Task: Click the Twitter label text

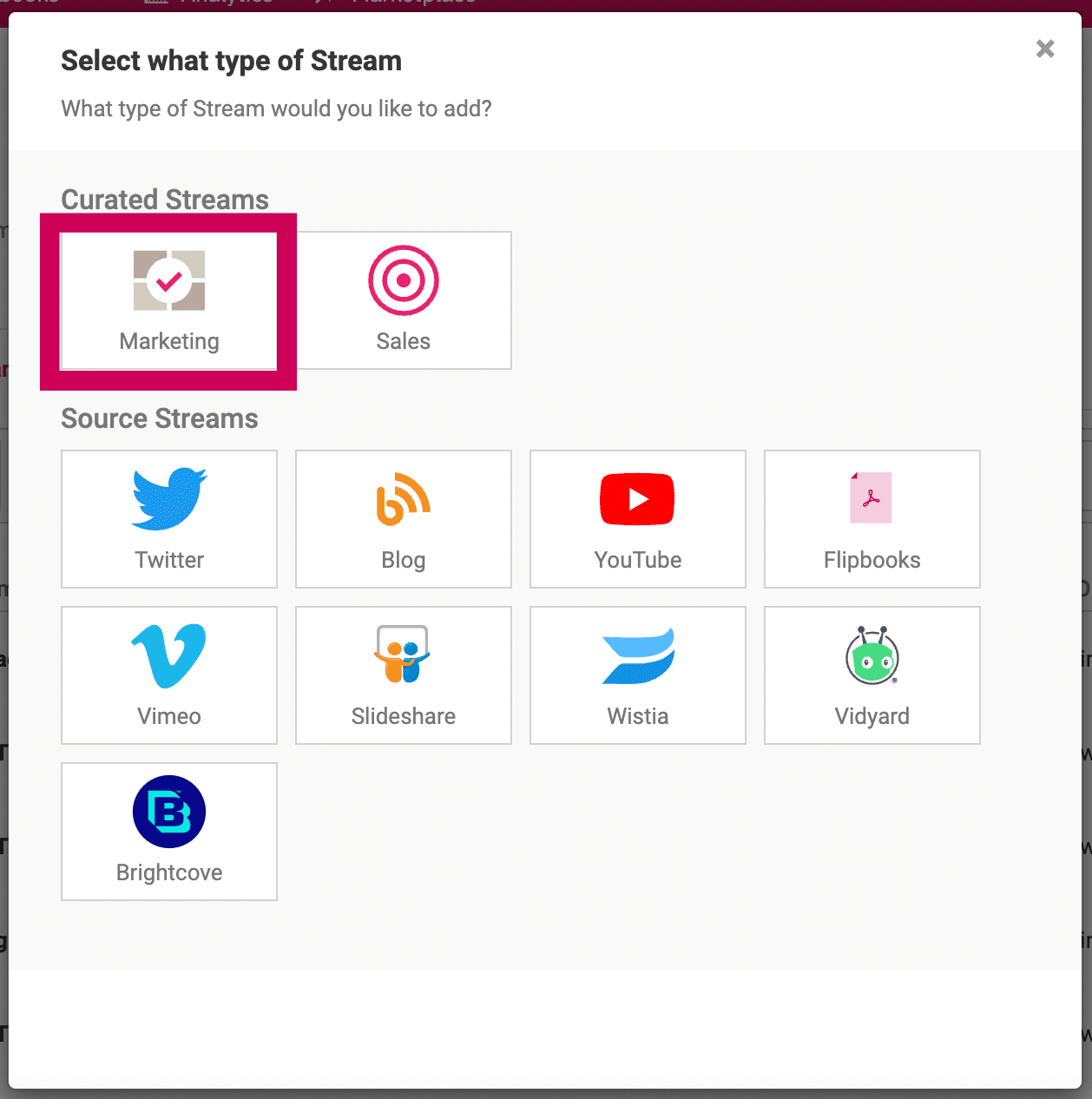Action: (169, 560)
